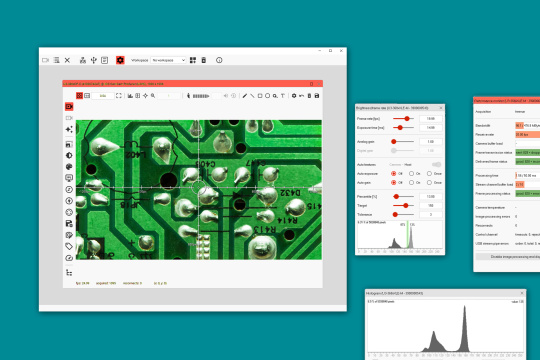Toggle the Auto features Camera/Host switch
Image resolution: width=540 pixels, height=360 pixels.
(x=436, y=165)
